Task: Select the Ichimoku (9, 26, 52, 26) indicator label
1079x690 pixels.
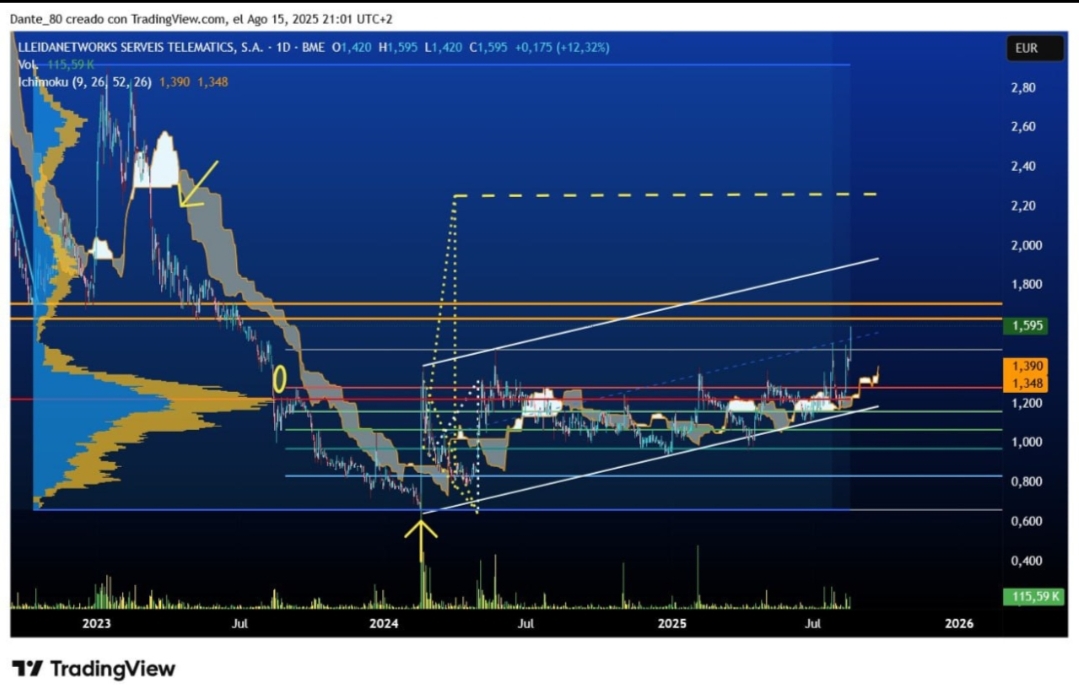Action: [85, 82]
